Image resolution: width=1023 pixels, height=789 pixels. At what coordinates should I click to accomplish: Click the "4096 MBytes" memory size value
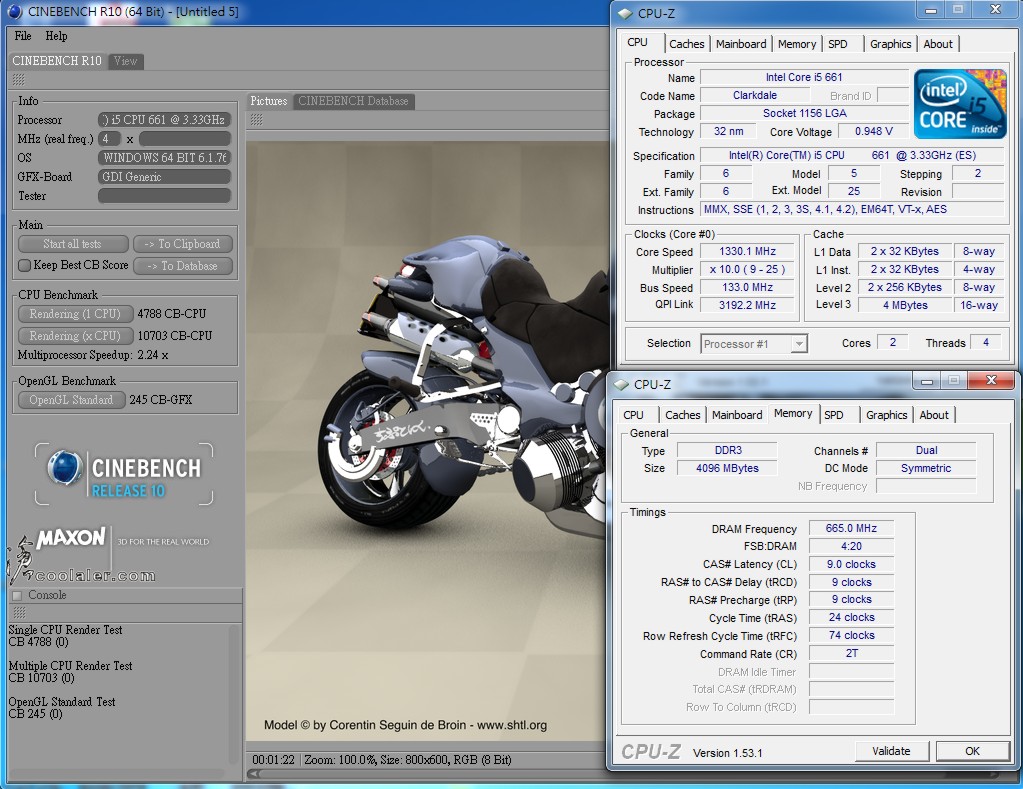point(727,468)
